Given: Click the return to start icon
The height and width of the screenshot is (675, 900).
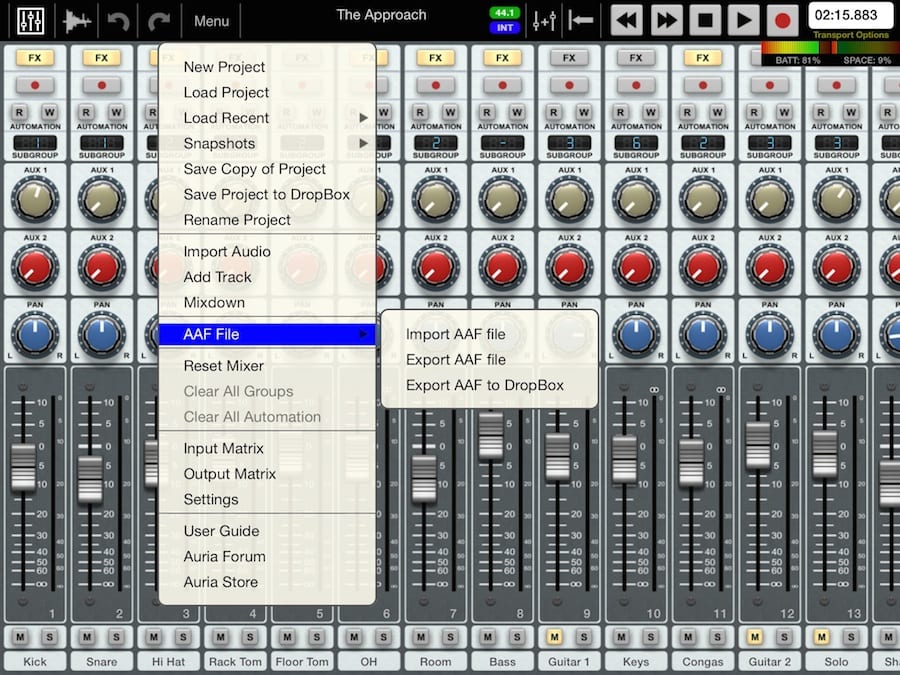Looking at the screenshot, I should click(x=579, y=20).
